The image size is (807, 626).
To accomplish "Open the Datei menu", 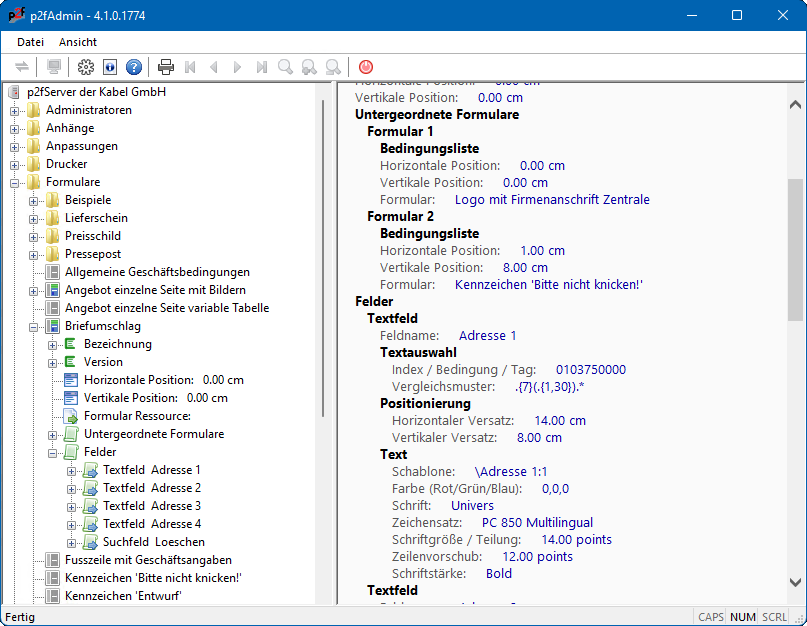I will (x=30, y=42).
